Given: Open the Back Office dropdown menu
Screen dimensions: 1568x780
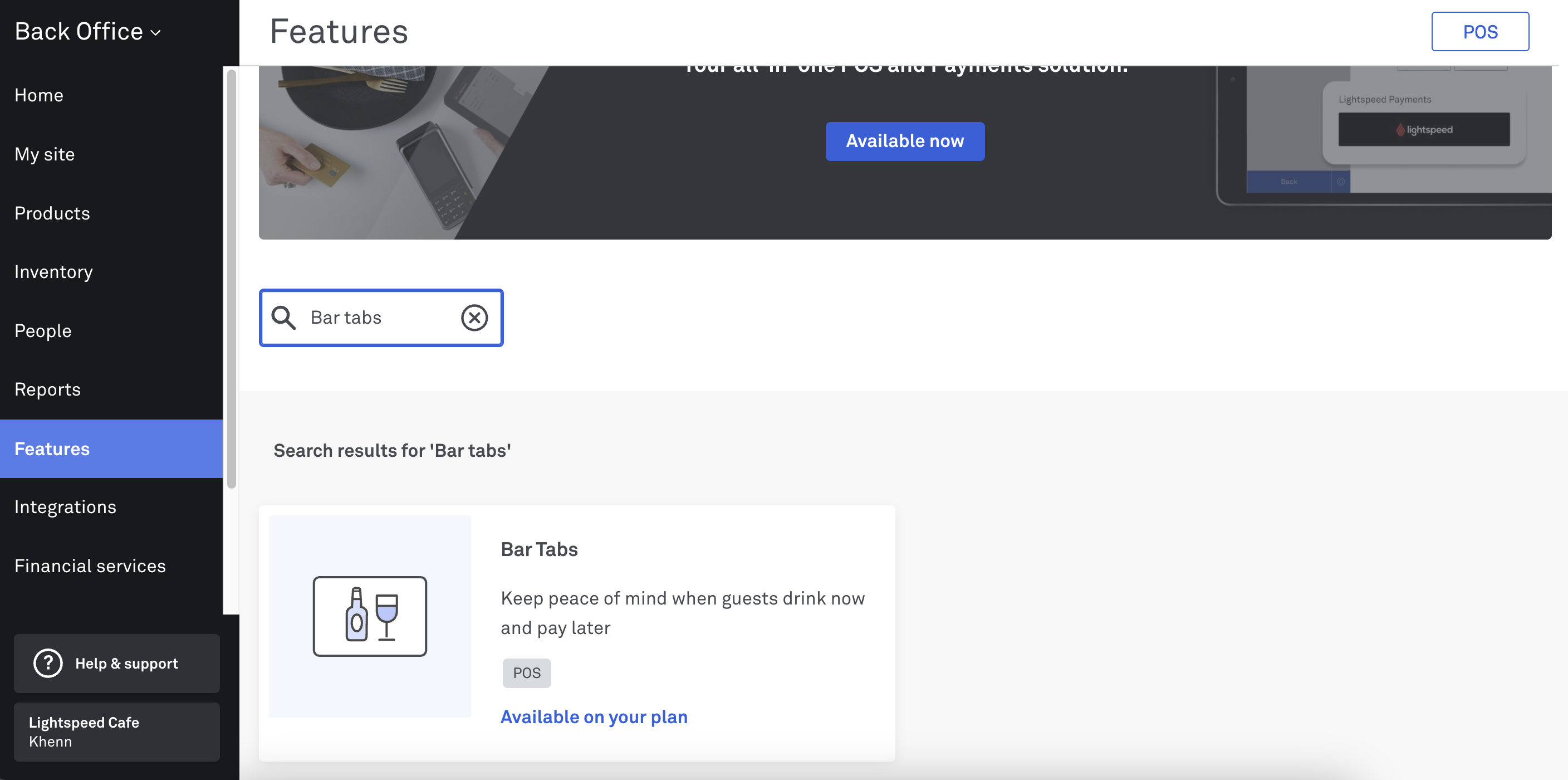Looking at the screenshot, I should (87, 32).
